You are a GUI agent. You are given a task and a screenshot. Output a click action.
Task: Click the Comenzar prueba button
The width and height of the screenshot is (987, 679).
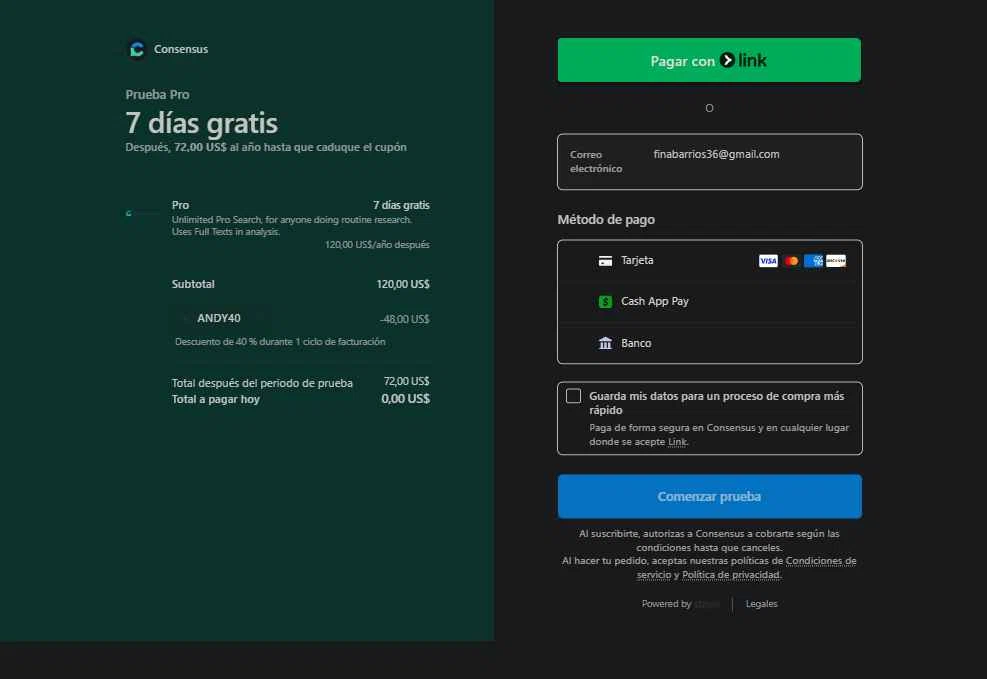point(709,497)
